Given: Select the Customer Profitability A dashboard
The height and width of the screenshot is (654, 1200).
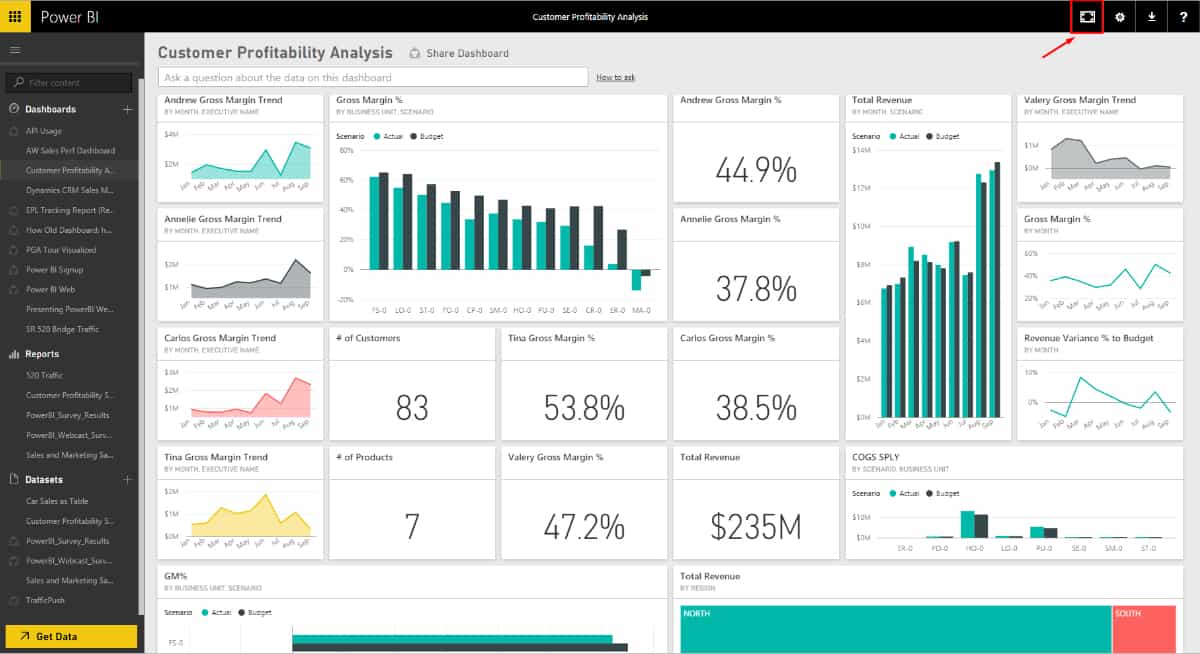Looking at the screenshot, I should point(70,170).
